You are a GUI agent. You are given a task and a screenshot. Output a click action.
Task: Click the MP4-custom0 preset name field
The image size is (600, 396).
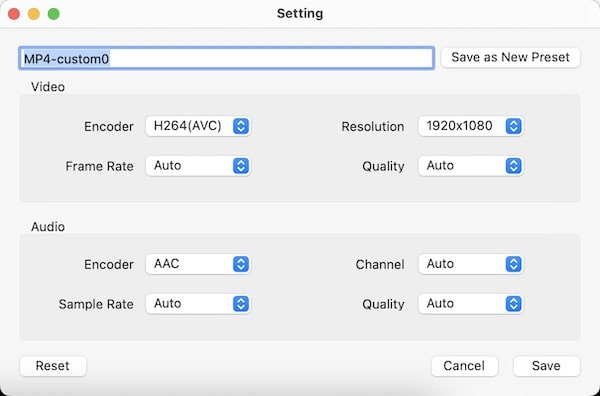pyautogui.click(x=227, y=58)
